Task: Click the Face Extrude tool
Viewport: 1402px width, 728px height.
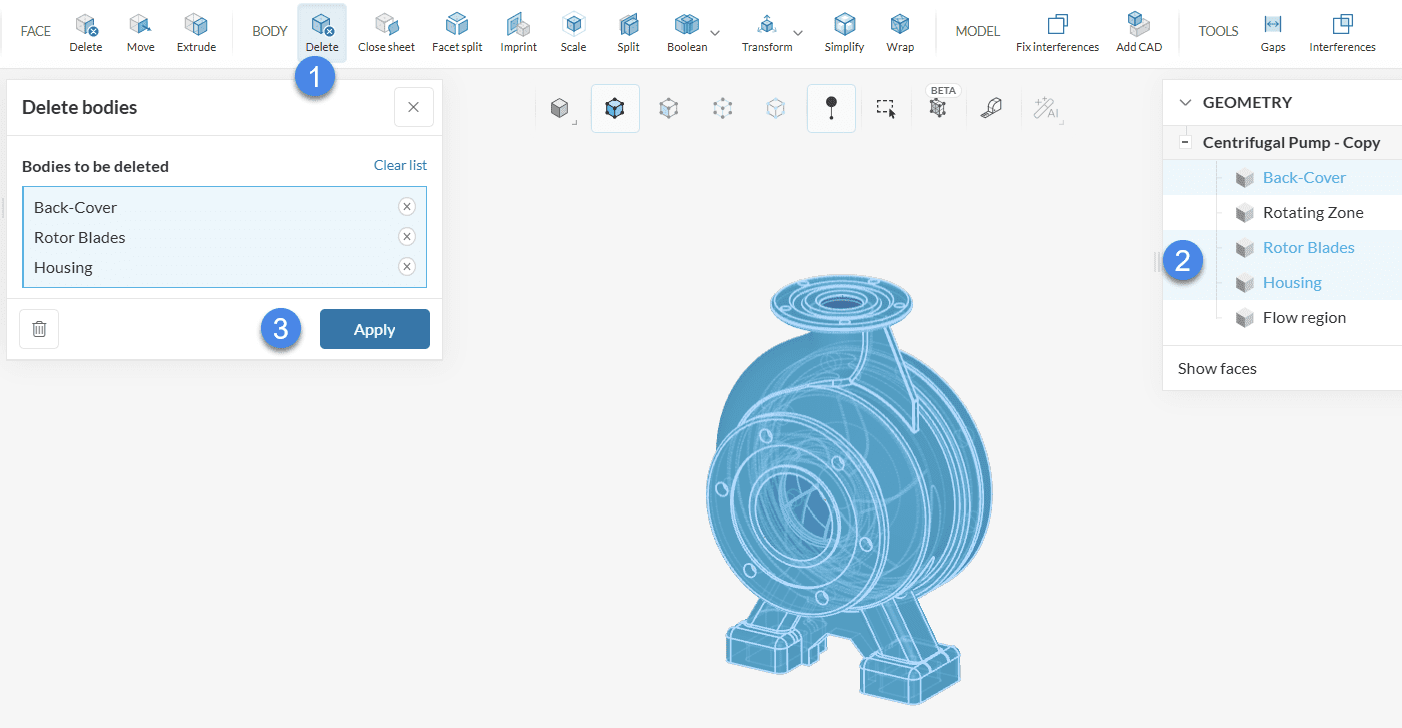Action: [196, 32]
